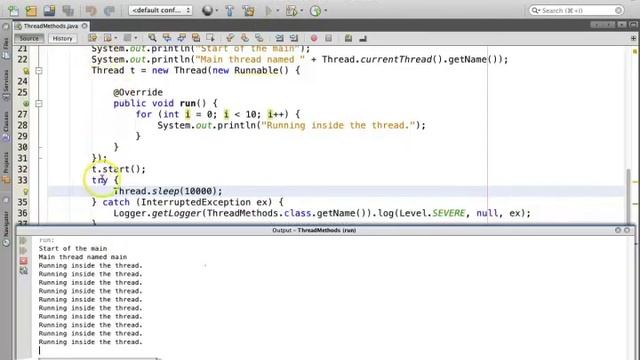Open the arrow beside the globe icon
The height and width of the screenshot is (360, 640).
pos(216,11)
